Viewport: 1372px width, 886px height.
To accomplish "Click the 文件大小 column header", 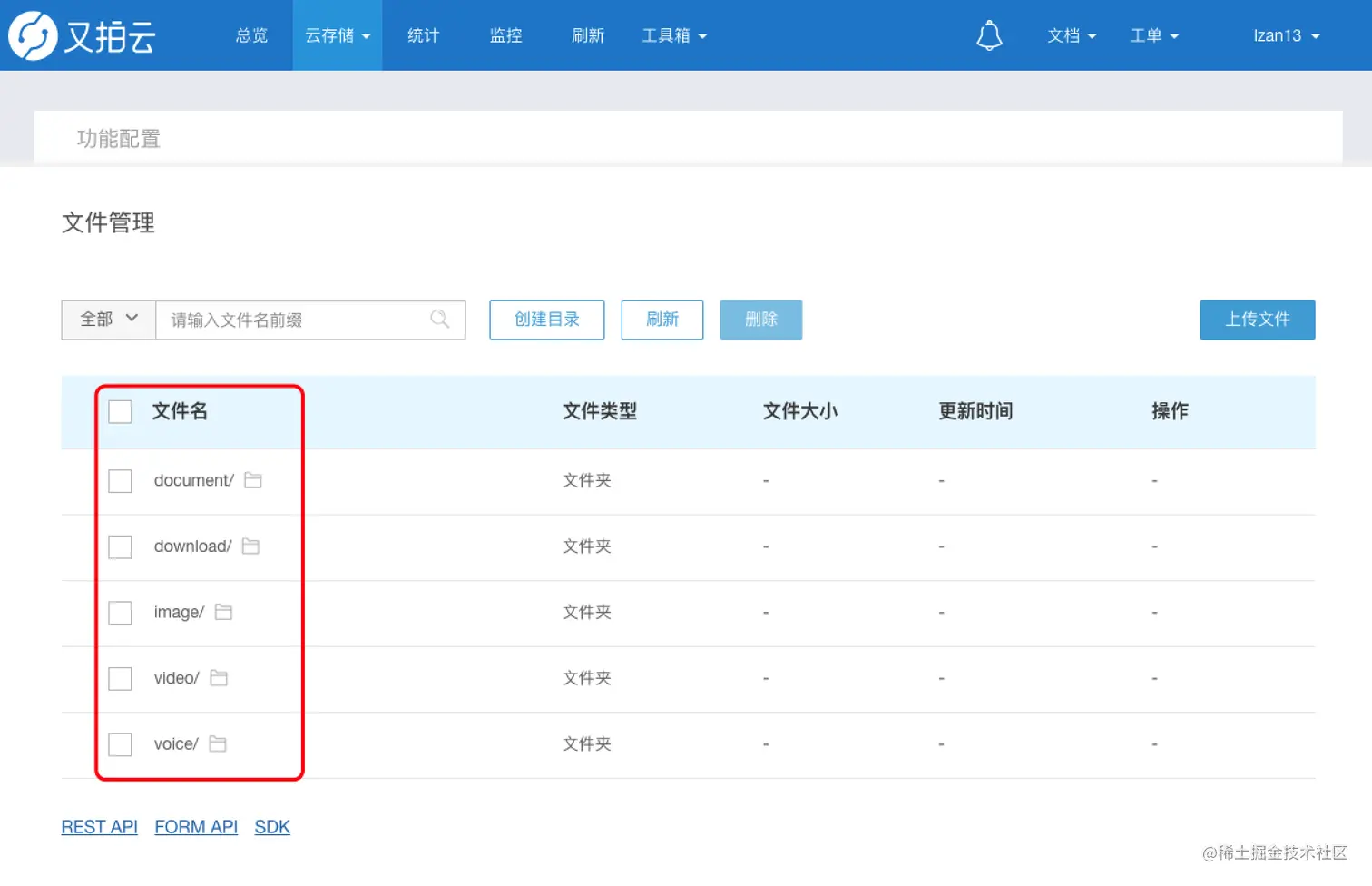I will 800,411.
